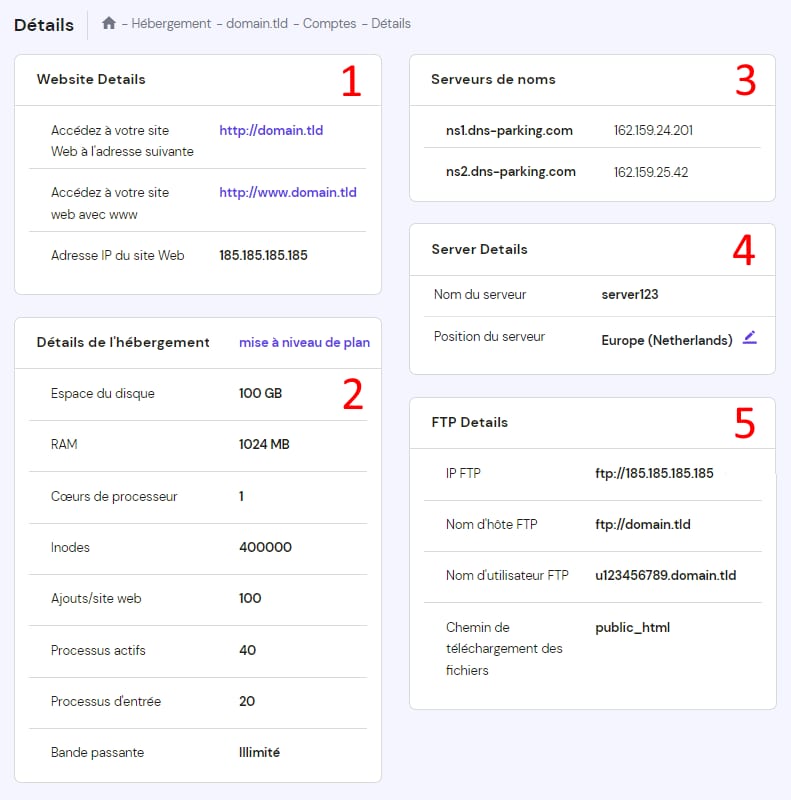791x800 pixels.
Task: Select the website IP address 185.185.185.185
Action: coord(263,255)
